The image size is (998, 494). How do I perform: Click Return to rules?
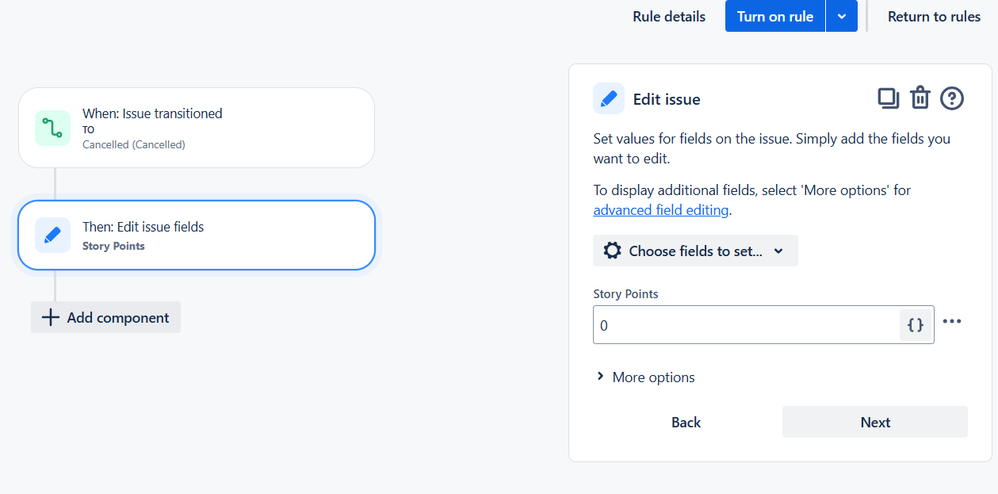[x=934, y=17]
